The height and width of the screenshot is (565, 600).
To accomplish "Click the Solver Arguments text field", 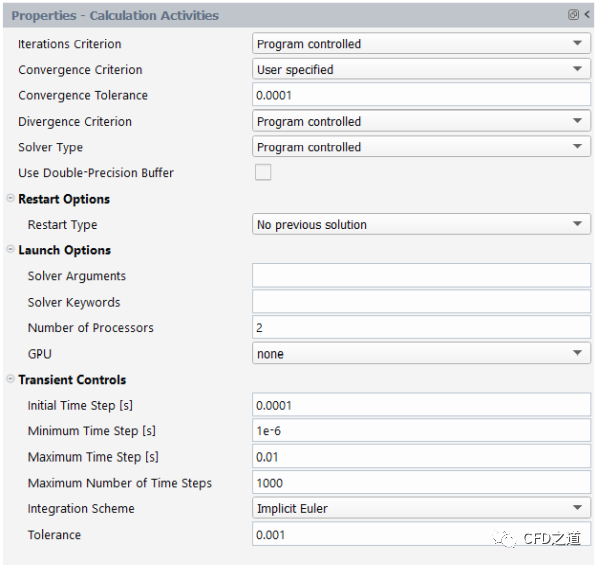I will [x=421, y=276].
